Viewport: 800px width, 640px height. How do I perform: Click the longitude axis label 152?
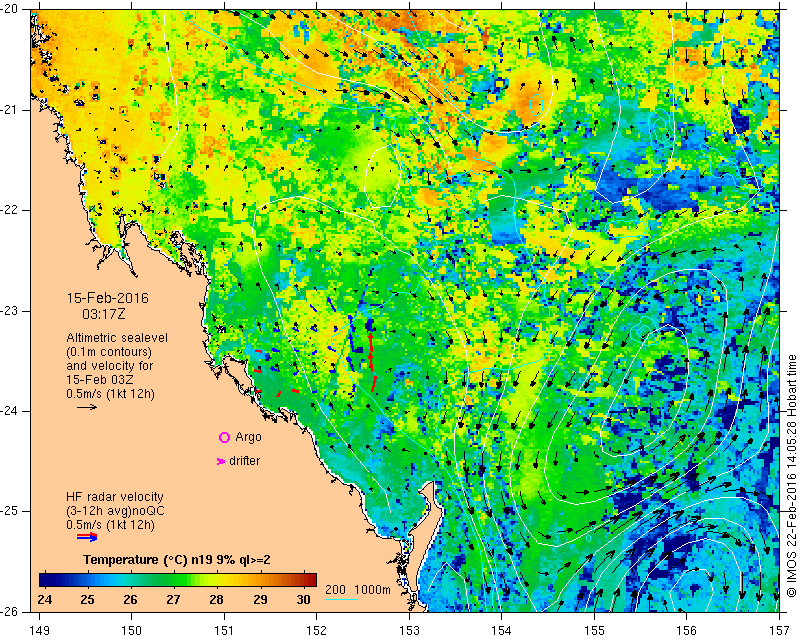[x=316, y=631]
